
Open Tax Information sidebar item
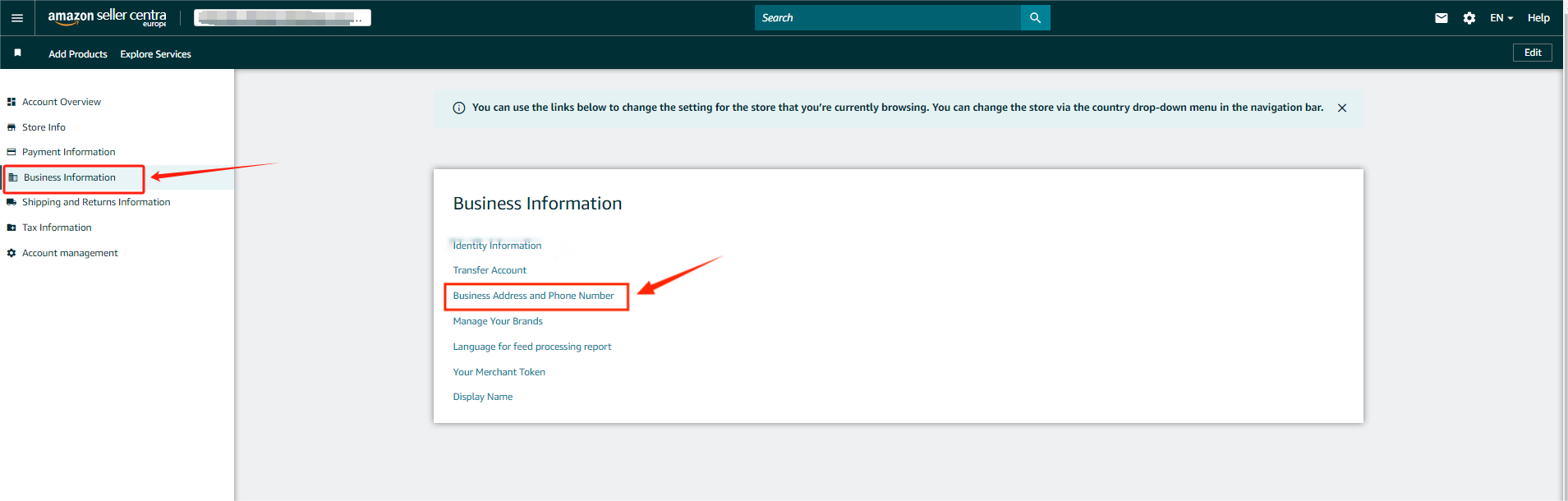tap(57, 228)
